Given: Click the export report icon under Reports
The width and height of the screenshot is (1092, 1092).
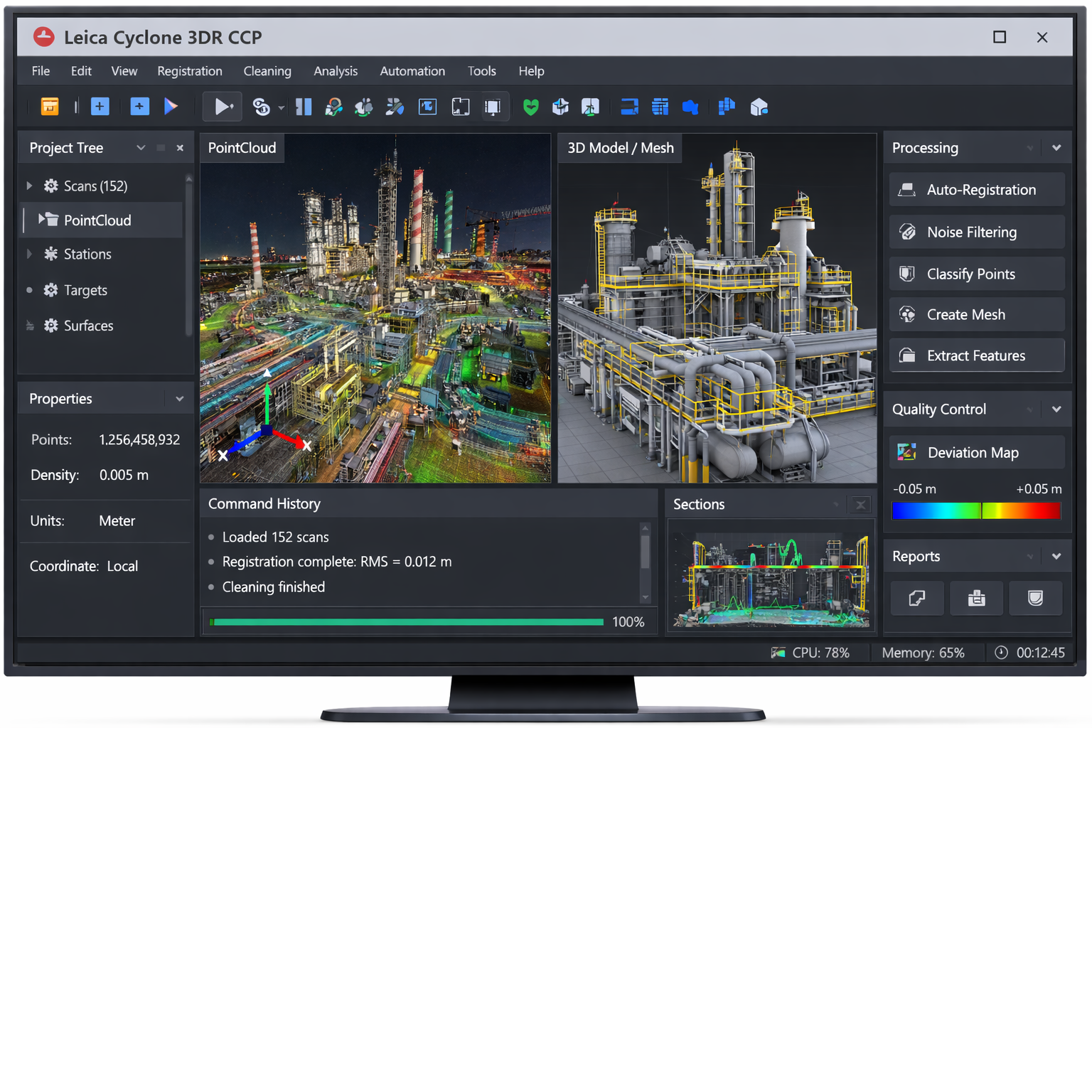Looking at the screenshot, I should point(917,599).
